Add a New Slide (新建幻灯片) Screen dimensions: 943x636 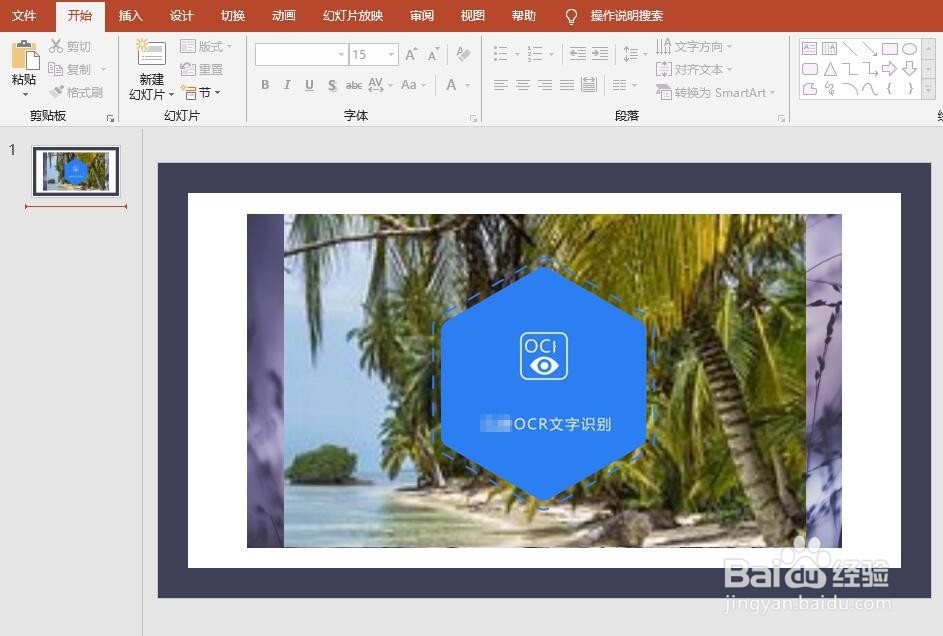click(x=151, y=70)
